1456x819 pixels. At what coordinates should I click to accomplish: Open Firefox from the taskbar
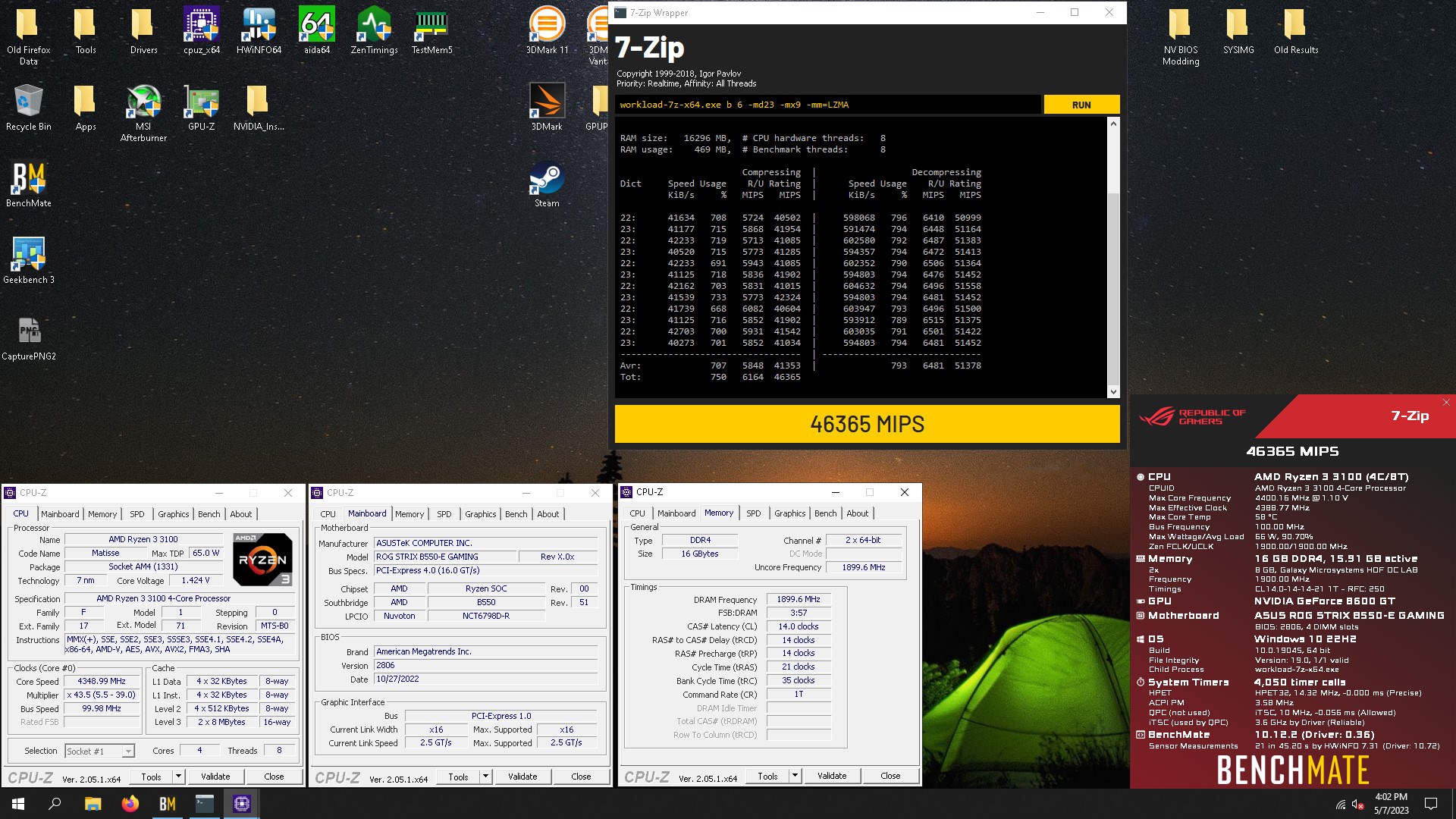[130, 804]
